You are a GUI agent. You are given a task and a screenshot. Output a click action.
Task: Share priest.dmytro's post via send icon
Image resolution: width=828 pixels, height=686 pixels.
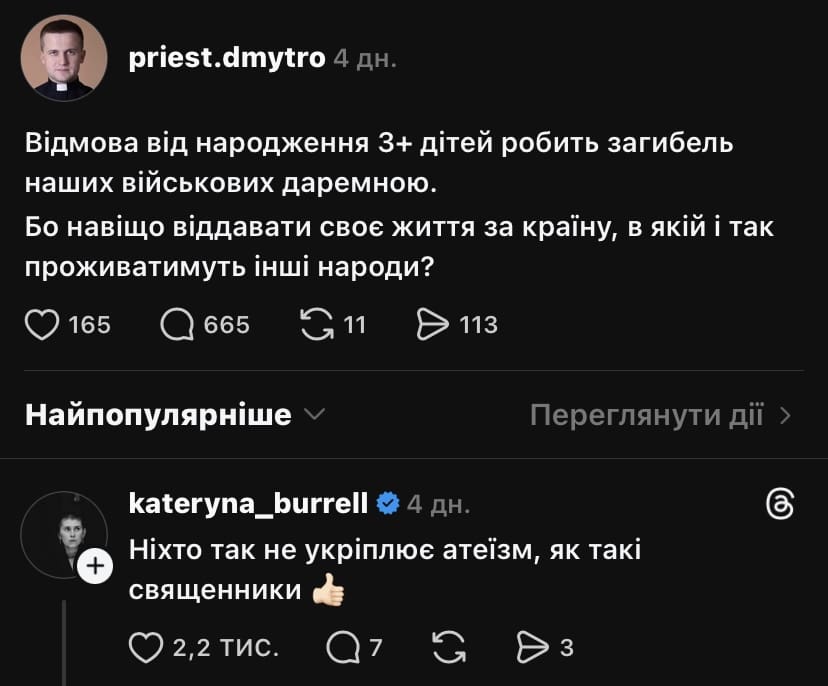pos(432,324)
